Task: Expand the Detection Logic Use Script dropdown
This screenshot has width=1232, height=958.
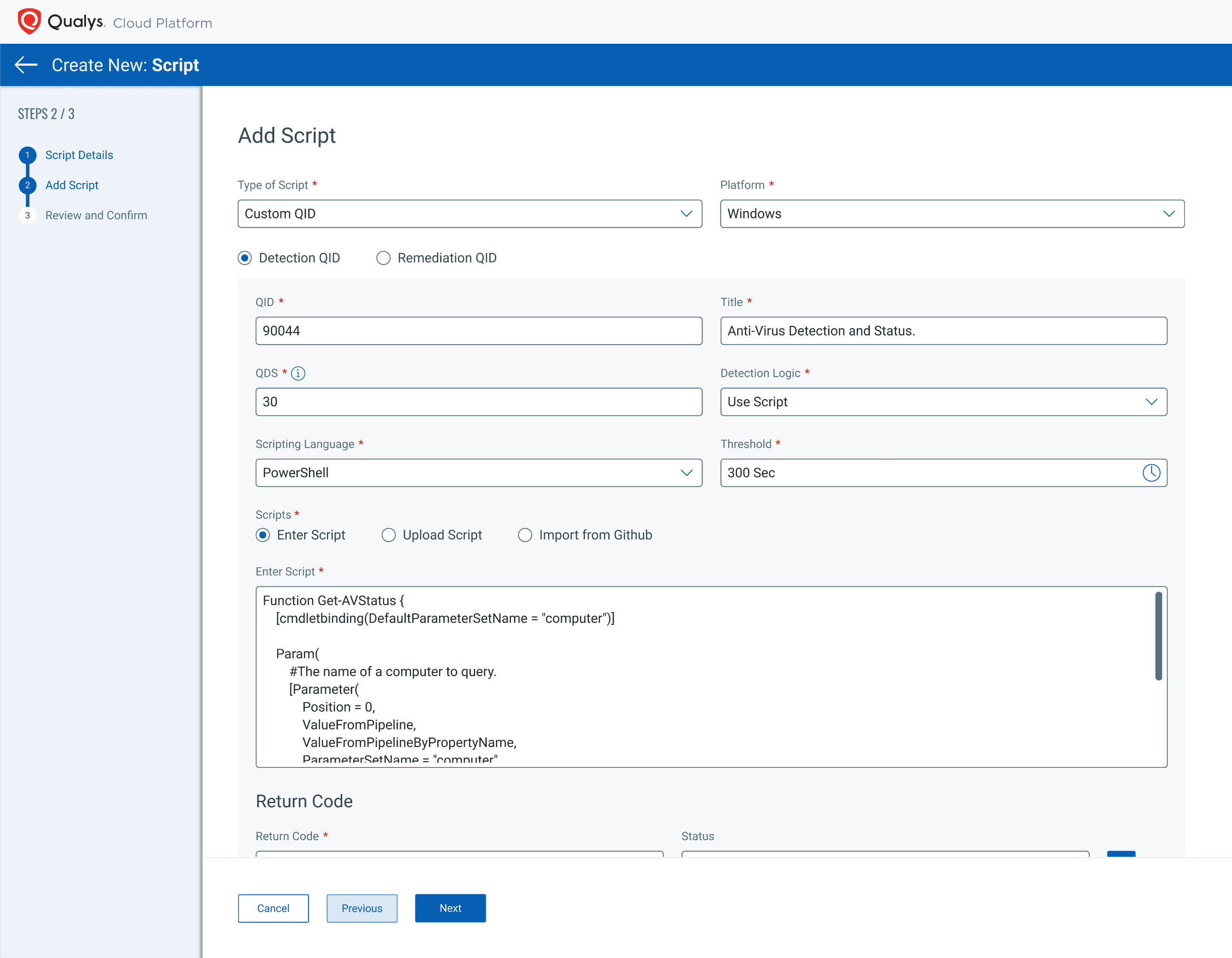Action: (1151, 401)
